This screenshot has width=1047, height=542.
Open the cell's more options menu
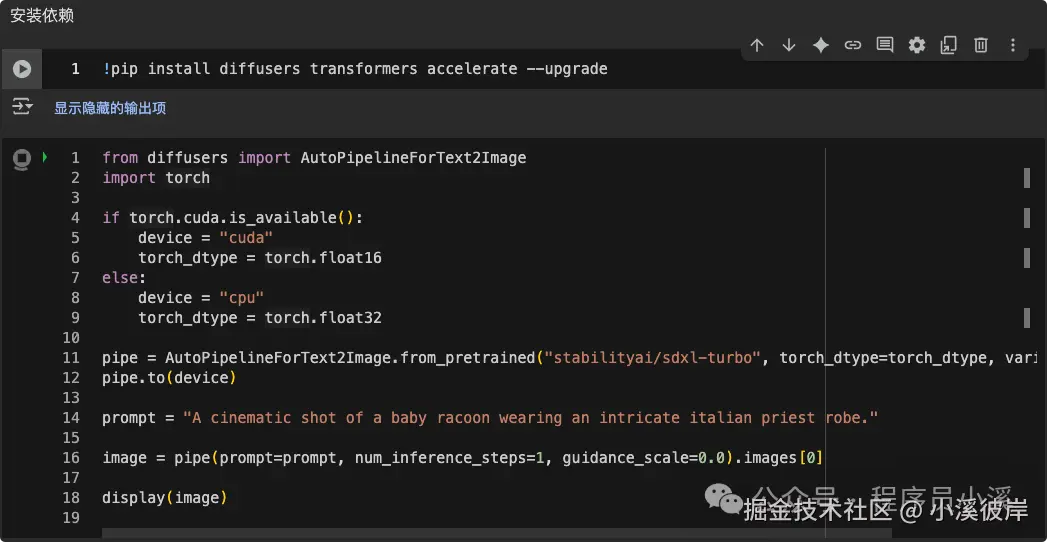click(1013, 45)
